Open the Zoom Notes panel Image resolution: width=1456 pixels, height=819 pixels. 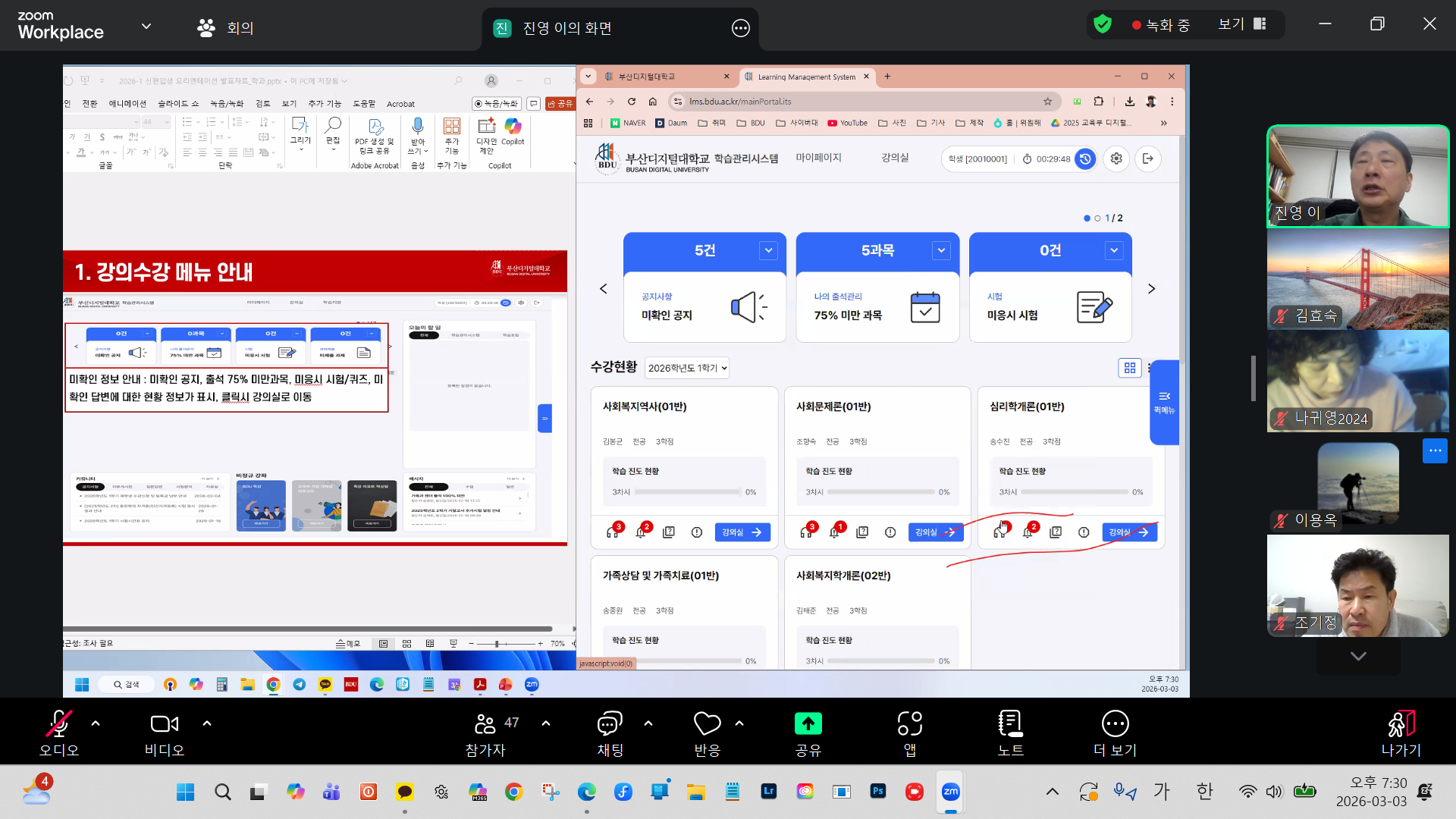pyautogui.click(x=1010, y=724)
